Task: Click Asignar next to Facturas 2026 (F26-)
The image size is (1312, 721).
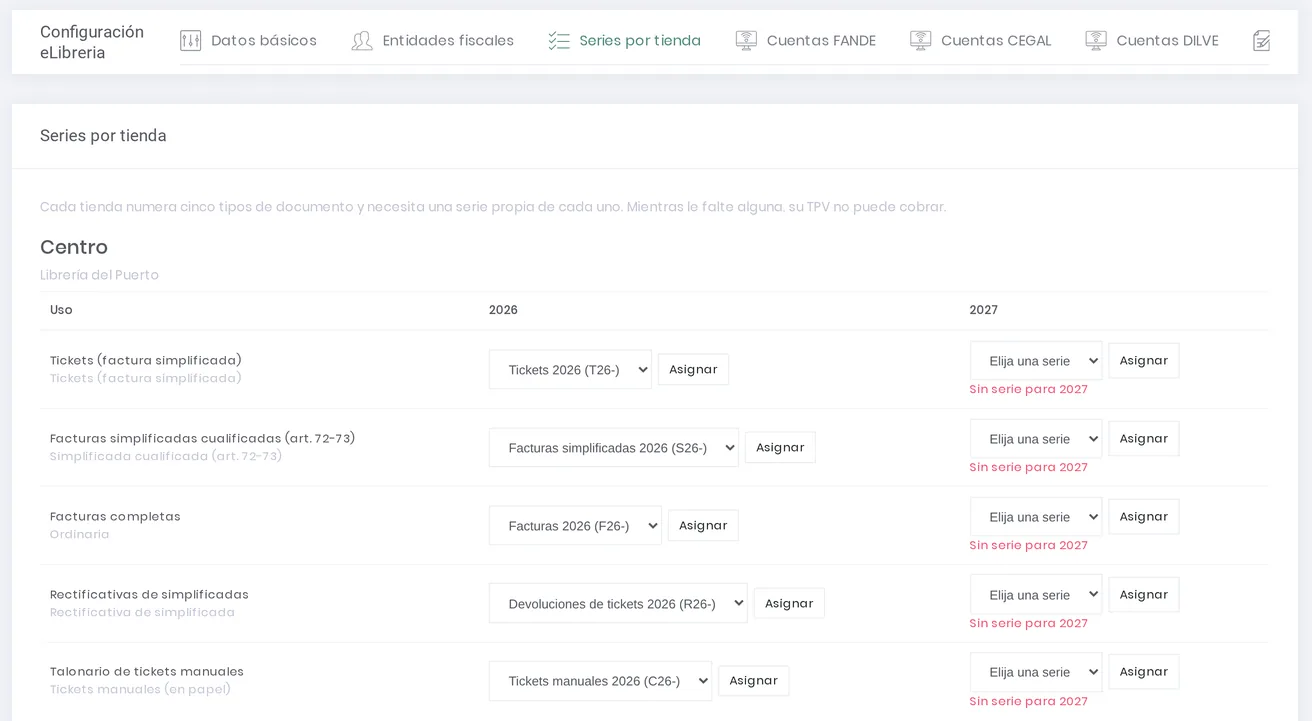Action: click(703, 525)
